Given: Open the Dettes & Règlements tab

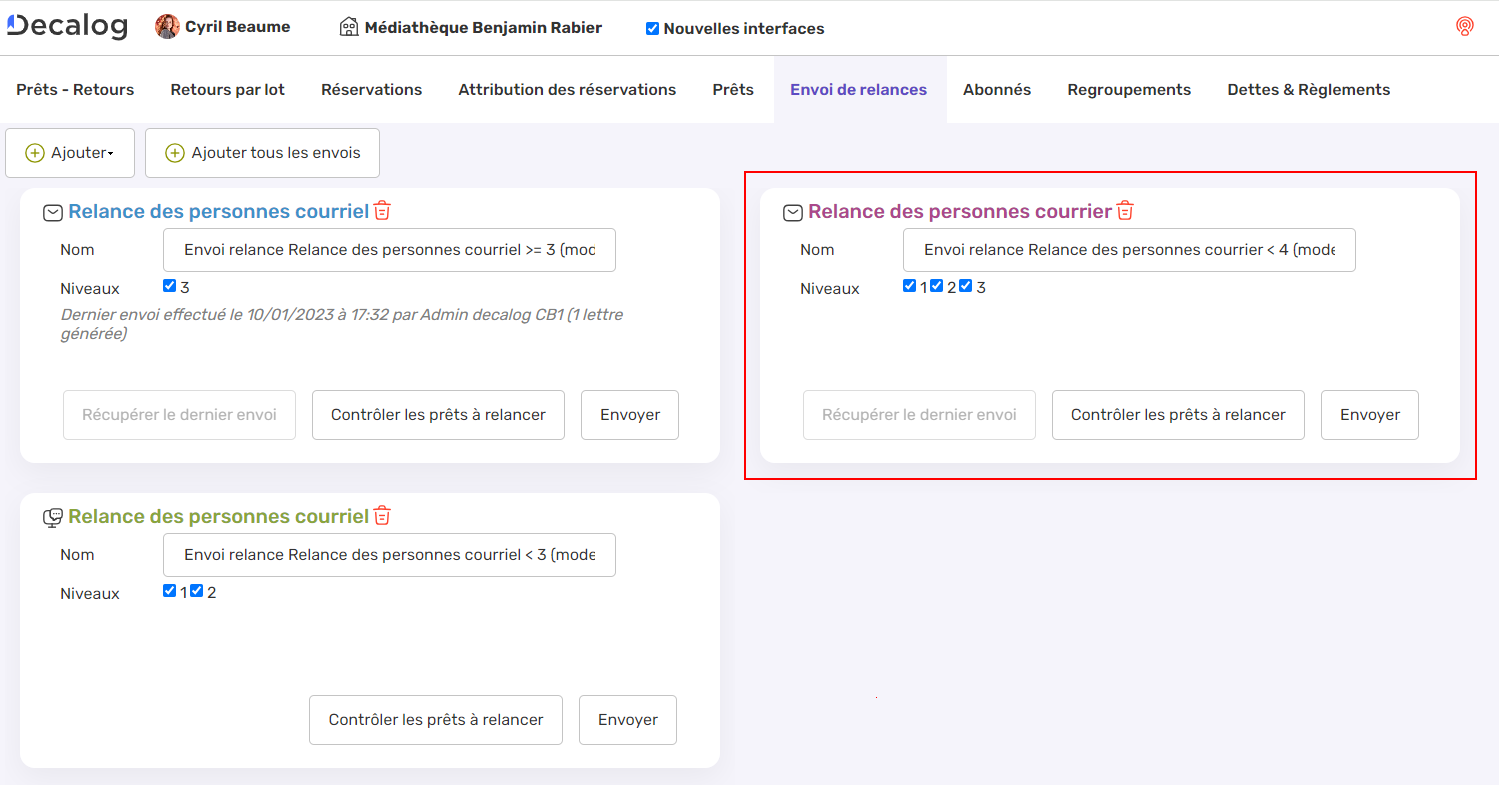Looking at the screenshot, I should [1309, 89].
